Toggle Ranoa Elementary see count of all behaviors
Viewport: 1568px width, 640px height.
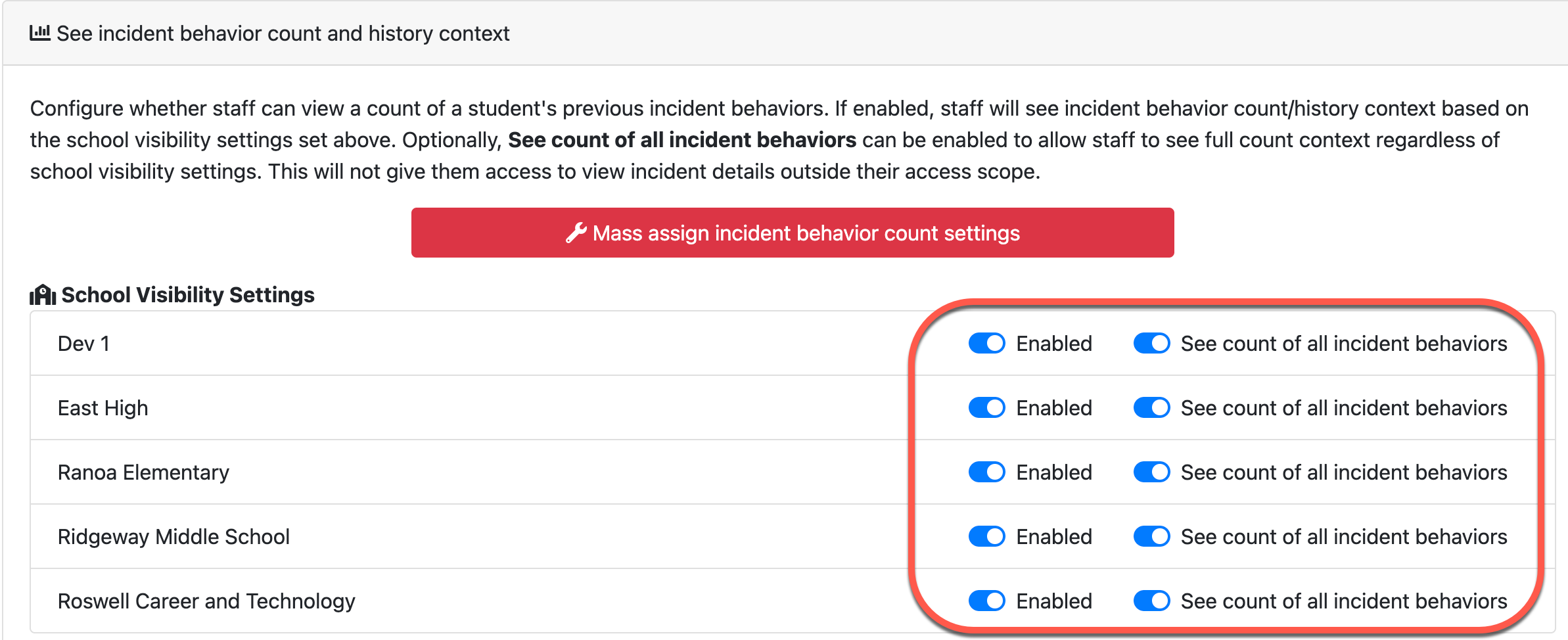1151,472
